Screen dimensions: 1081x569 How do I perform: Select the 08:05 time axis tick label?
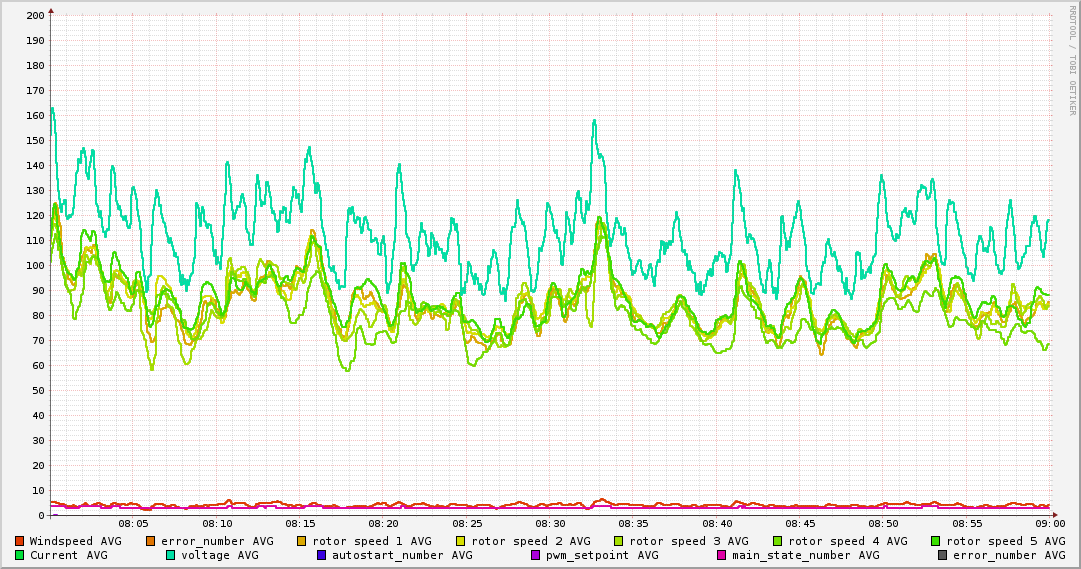click(x=133, y=523)
